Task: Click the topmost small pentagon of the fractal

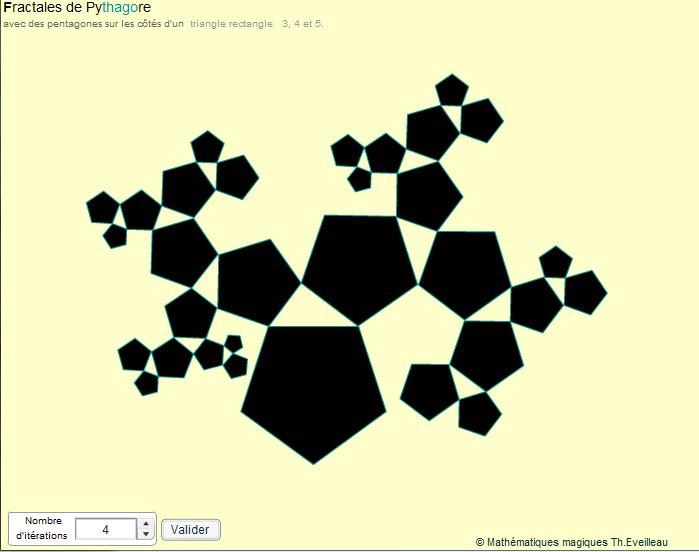Action: pos(452,89)
